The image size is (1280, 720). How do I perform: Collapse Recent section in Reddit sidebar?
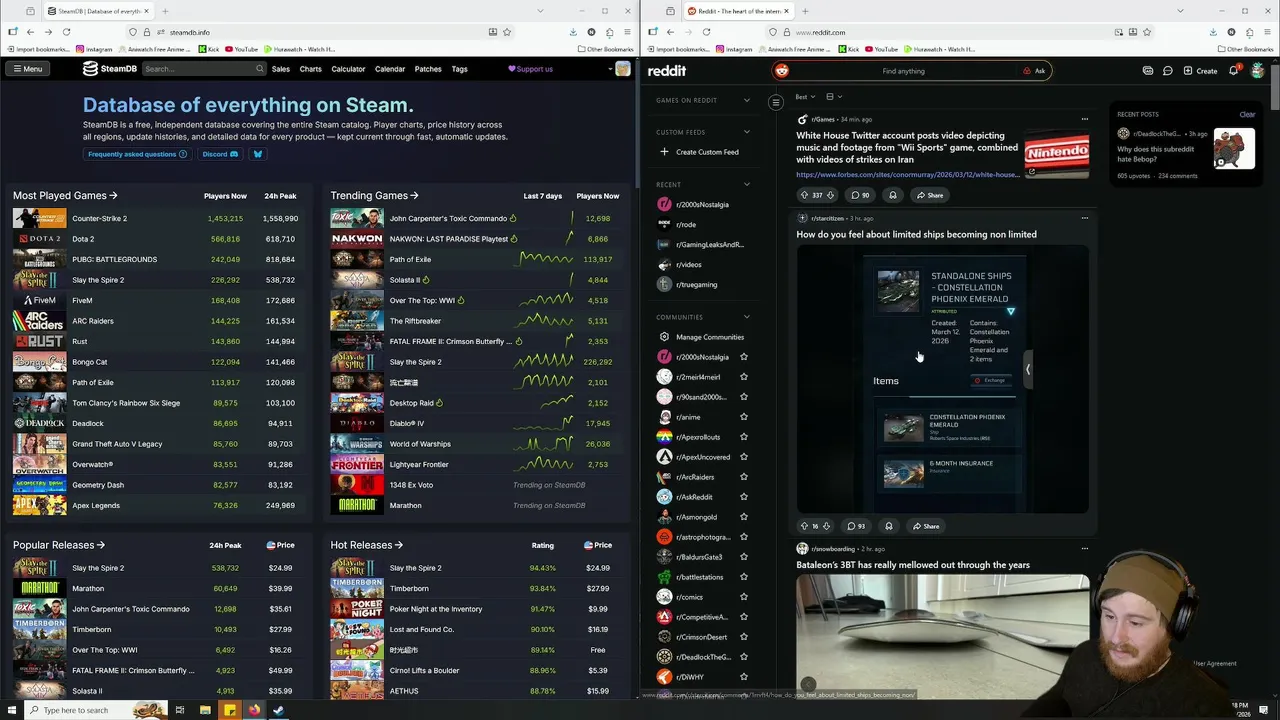click(746, 184)
